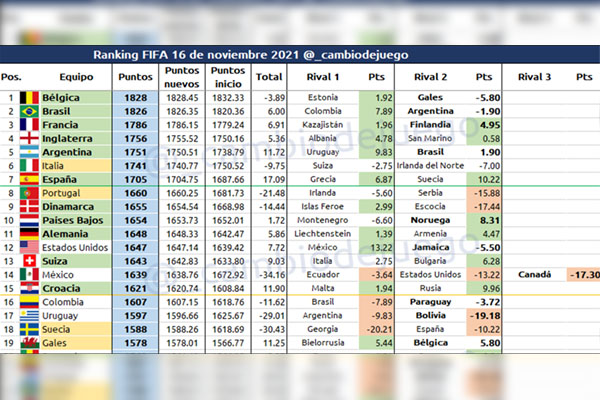Viewport: 600px width, 400px height.
Task: Select the 'Serbia' rival cell
Action: point(430,193)
